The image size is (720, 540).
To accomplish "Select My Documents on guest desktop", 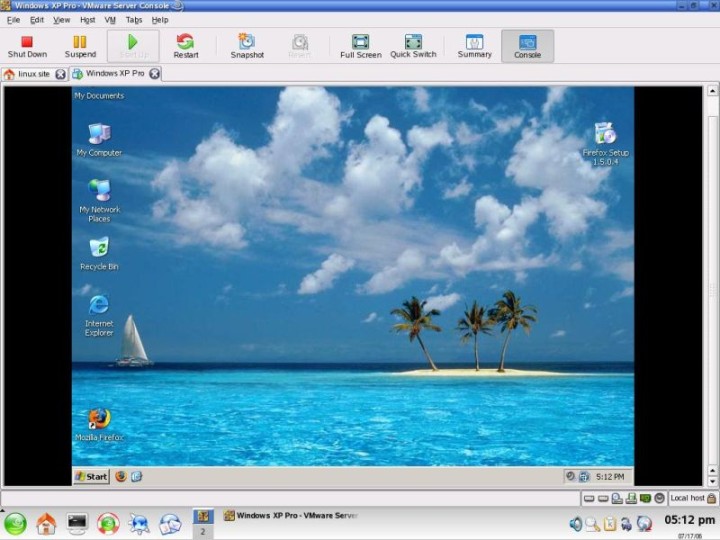I will coord(99,96).
